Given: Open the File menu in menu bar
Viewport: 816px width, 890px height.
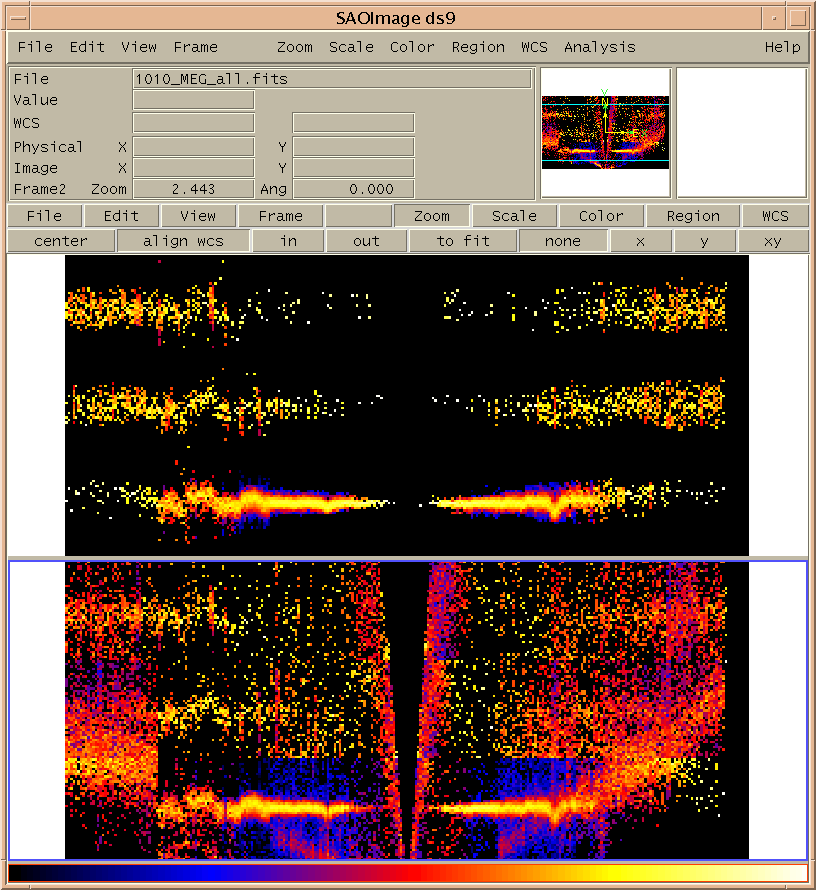Looking at the screenshot, I should [35, 47].
